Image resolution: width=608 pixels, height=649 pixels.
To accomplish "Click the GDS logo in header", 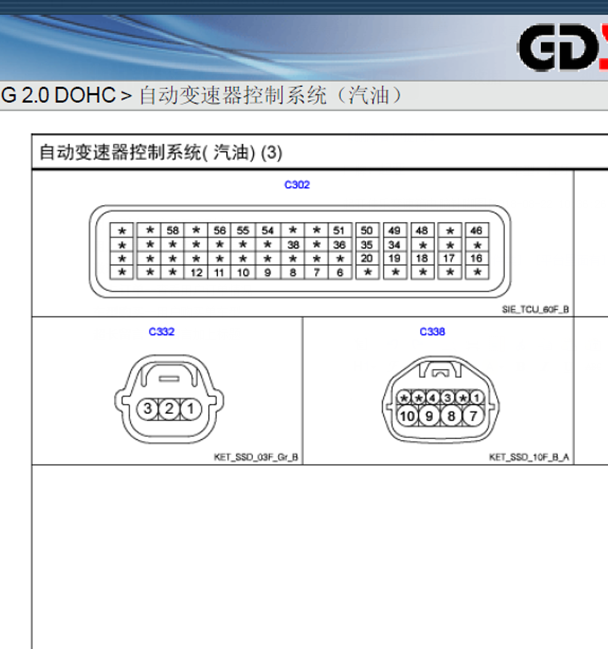I will pos(562,48).
